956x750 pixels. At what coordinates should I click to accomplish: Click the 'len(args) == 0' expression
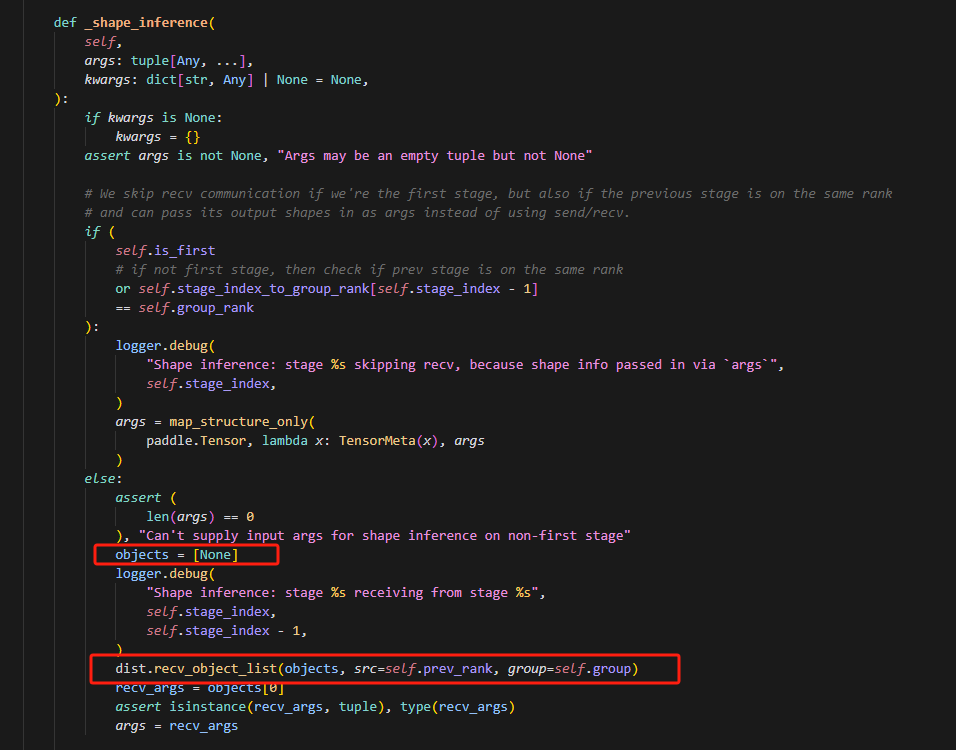(200, 516)
